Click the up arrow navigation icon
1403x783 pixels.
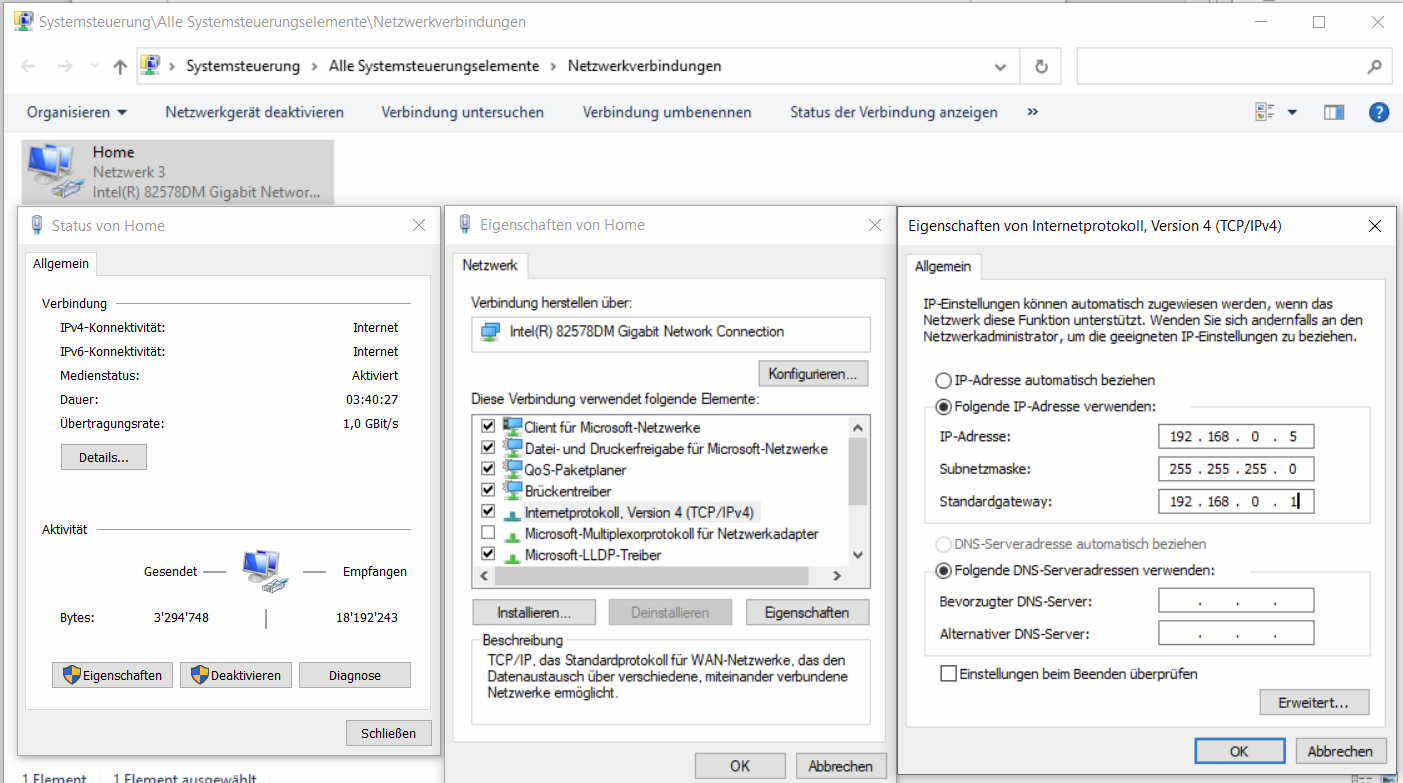click(x=120, y=67)
